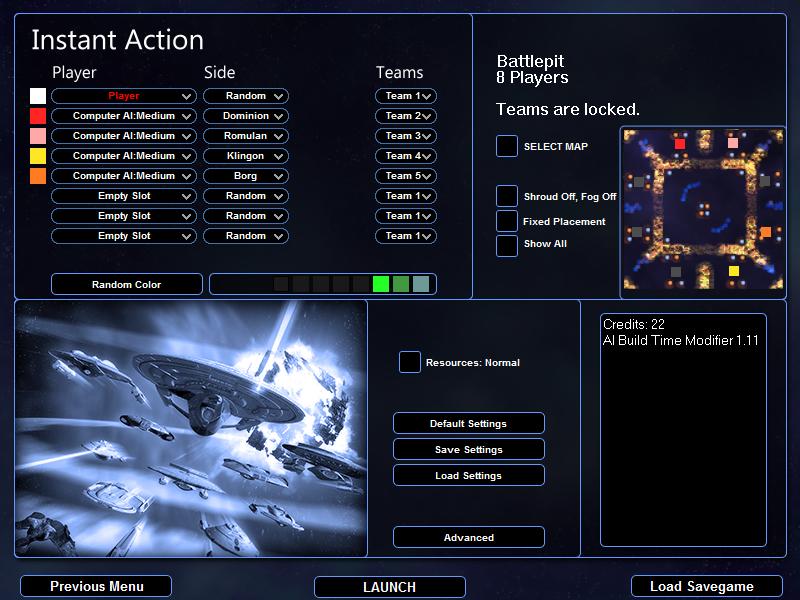Open the Borg side dropdown
800x600 pixels.
[246, 176]
